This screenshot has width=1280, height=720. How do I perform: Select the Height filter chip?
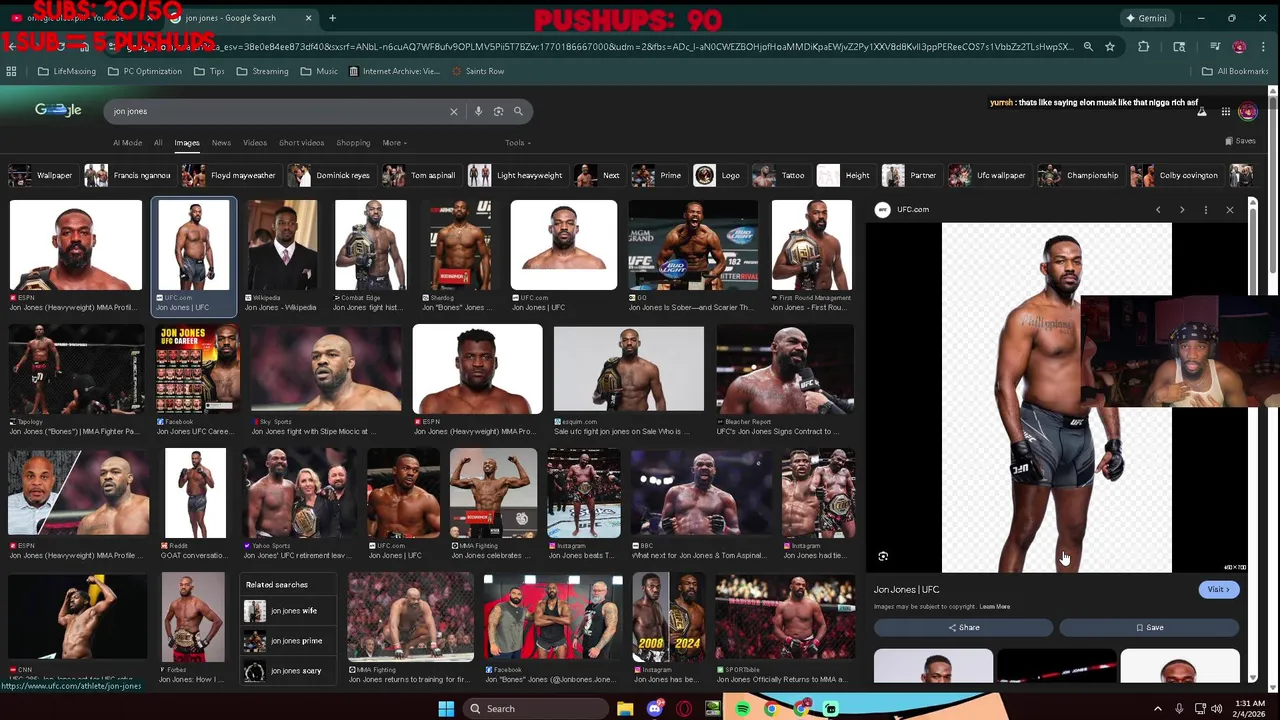(x=845, y=176)
